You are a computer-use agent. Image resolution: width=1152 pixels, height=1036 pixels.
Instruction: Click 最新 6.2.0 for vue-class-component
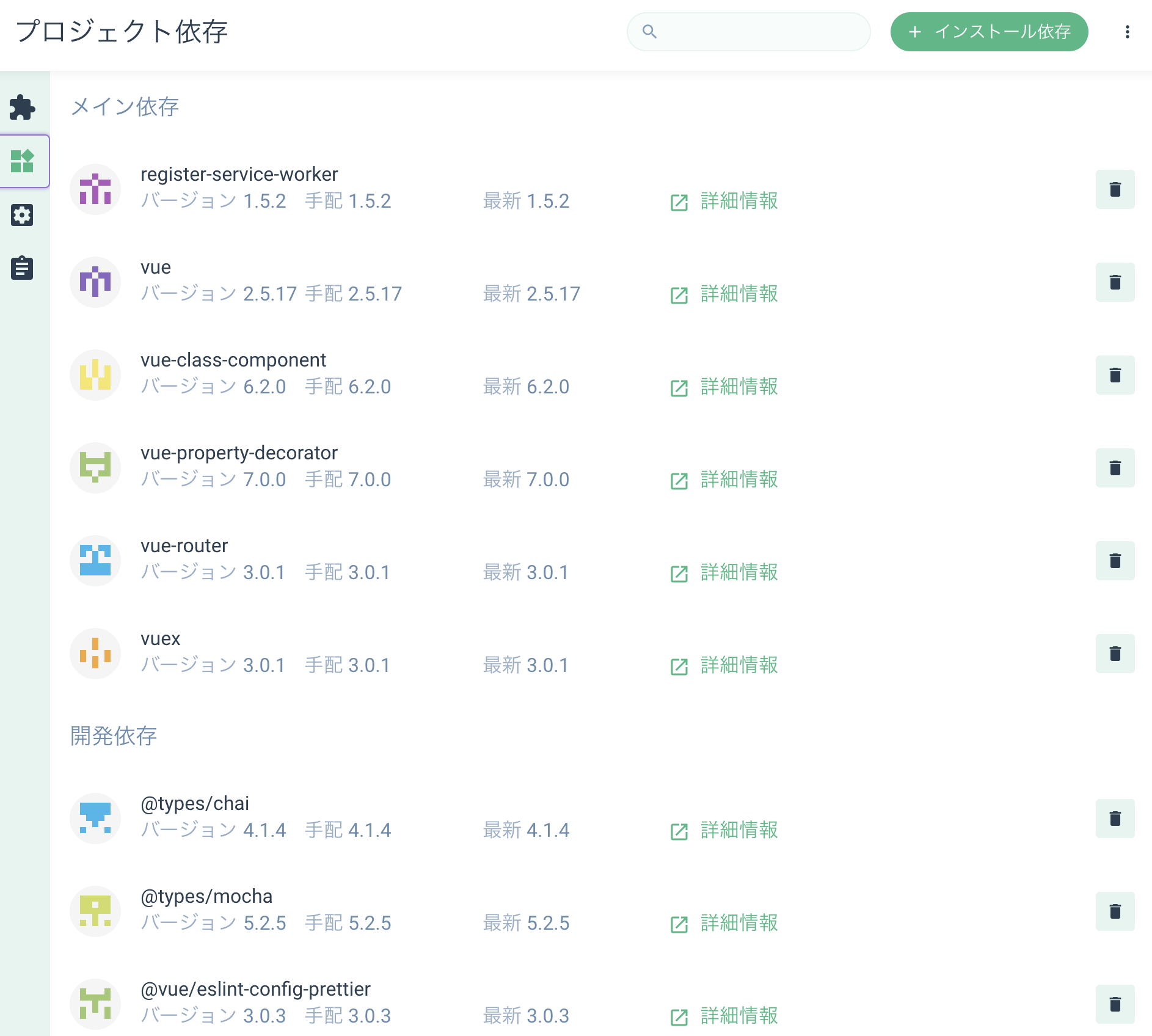[526, 387]
